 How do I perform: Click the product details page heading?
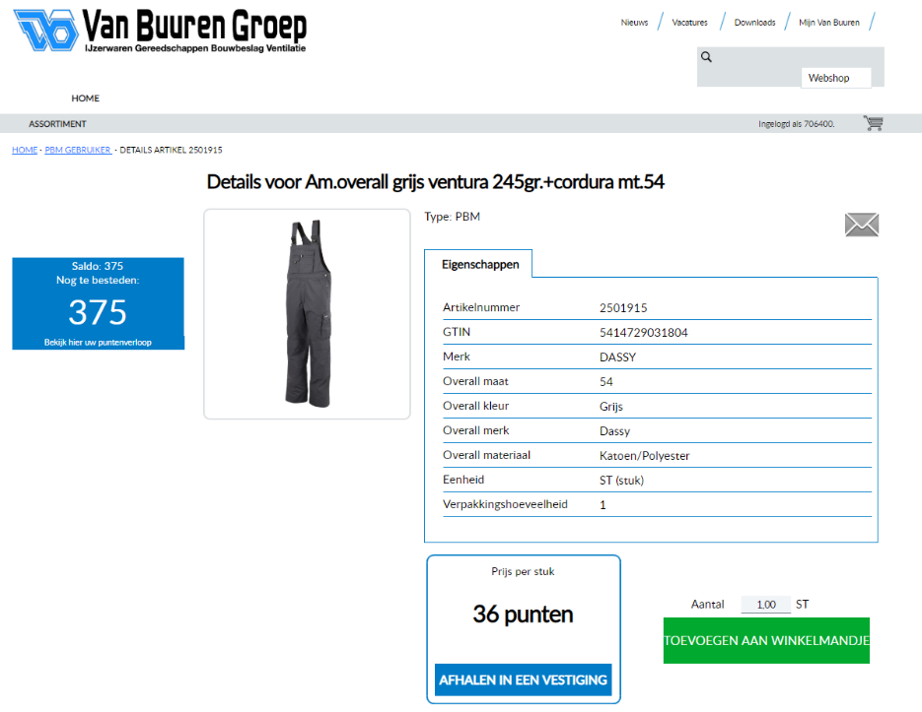435,182
